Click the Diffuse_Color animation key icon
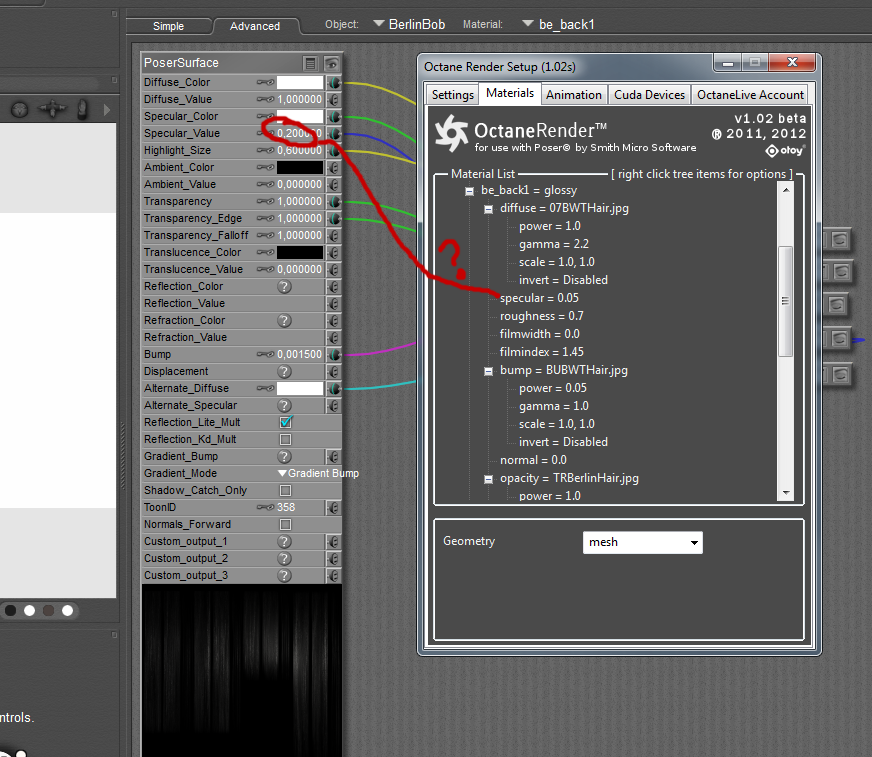The image size is (872, 757). (x=265, y=82)
